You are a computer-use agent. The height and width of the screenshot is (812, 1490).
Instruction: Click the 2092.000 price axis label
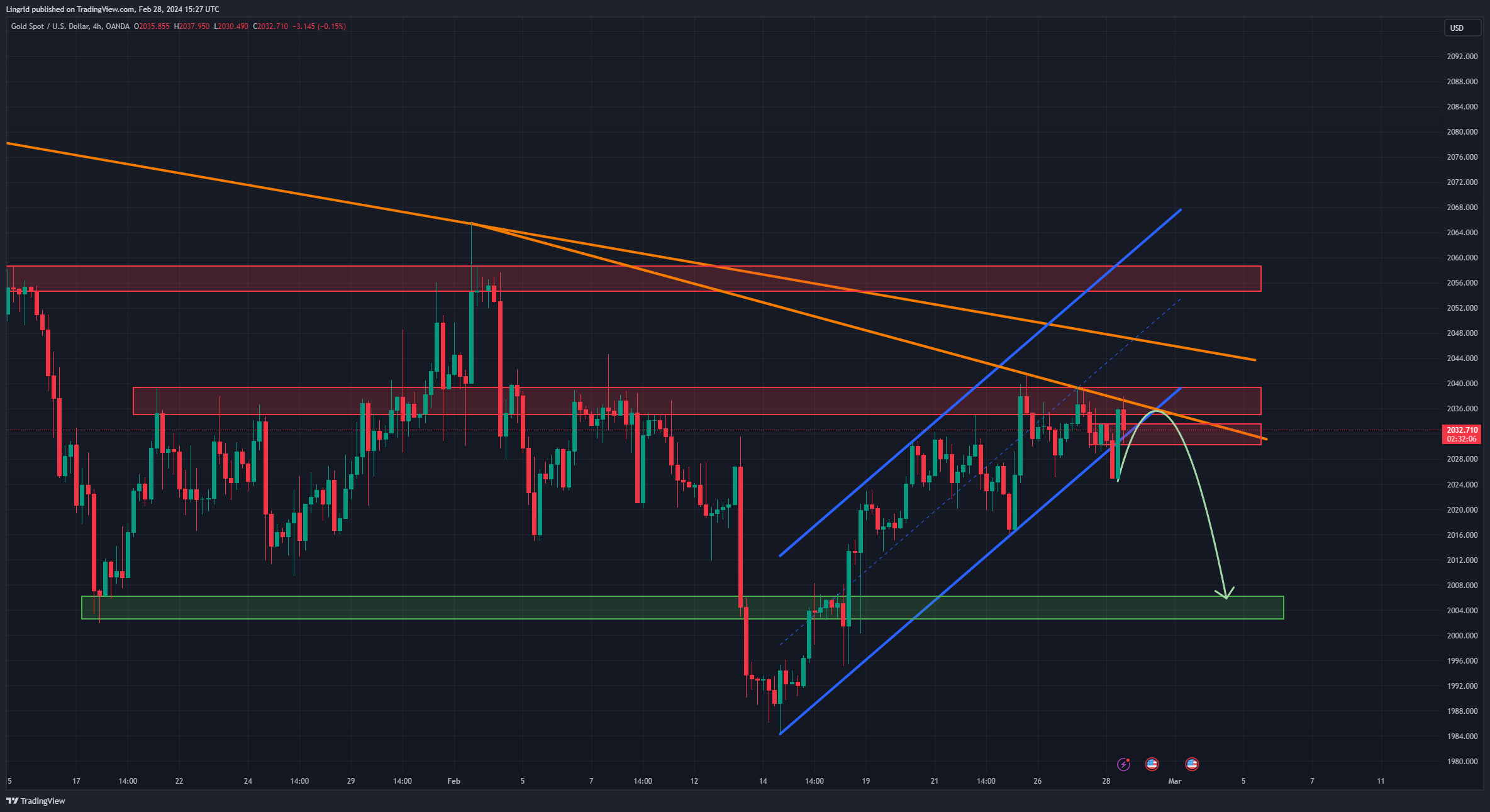[x=1462, y=57]
